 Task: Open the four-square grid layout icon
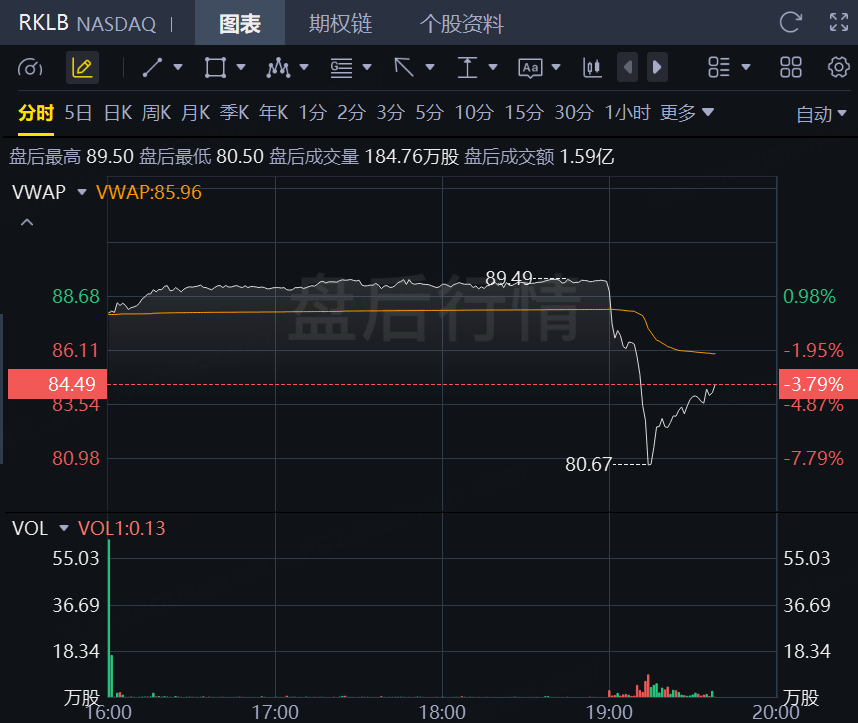pyautogui.click(x=790, y=68)
